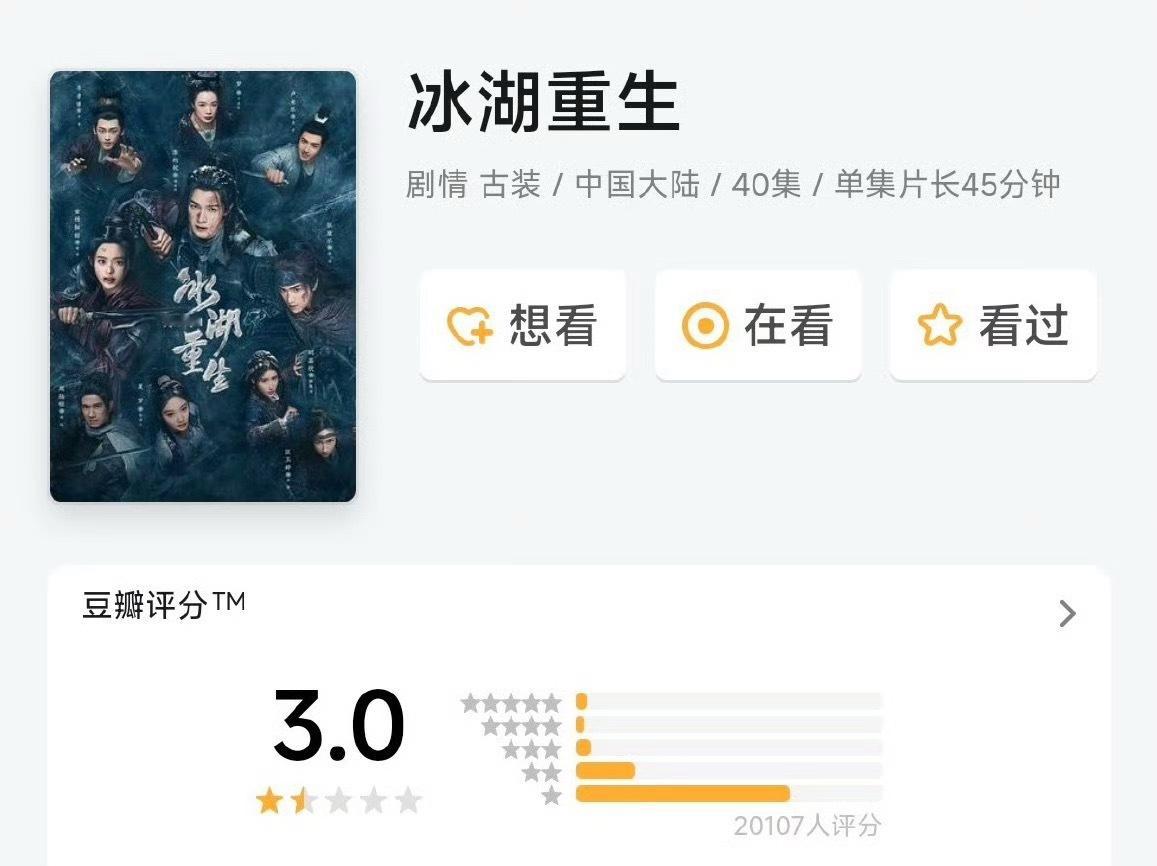Click the large 3.0 score number
The width and height of the screenshot is (1157, 866).
pyautogui.click(x=339, y=727)
